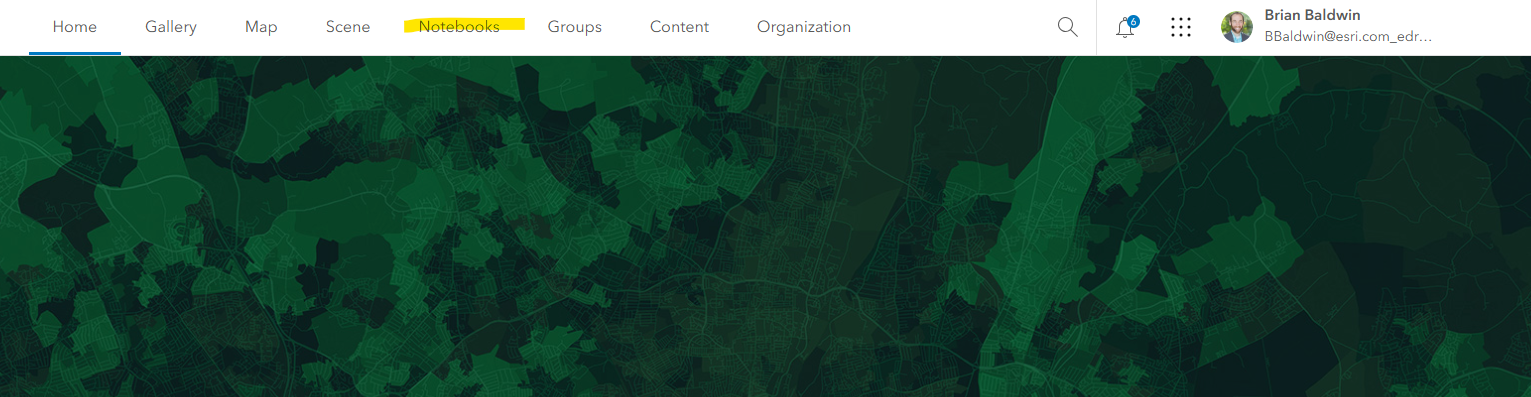Open the Gallery tab
Viewport: 1531px width, 397px height.
click(x=171, y=27)
